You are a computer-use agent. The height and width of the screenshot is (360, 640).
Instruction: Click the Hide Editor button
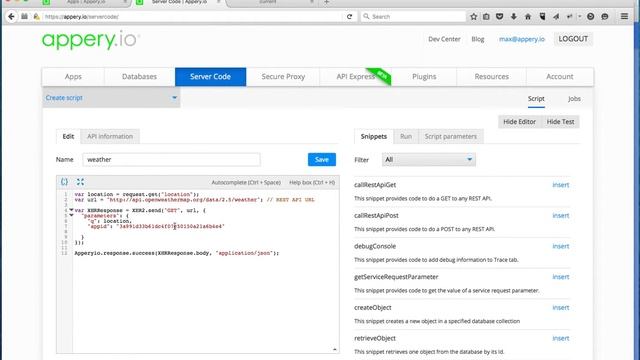pos(519,122)
